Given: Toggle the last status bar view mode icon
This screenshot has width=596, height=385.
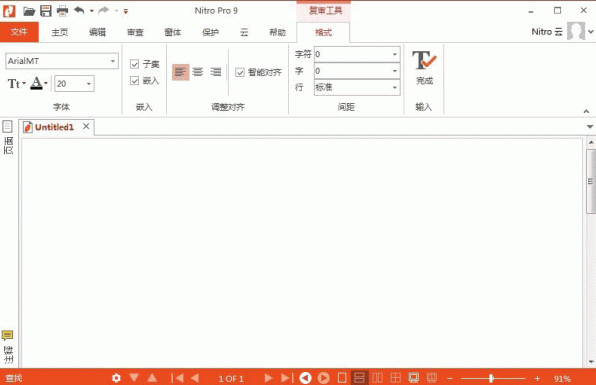Looking at the screenshot, I should 431,378.
